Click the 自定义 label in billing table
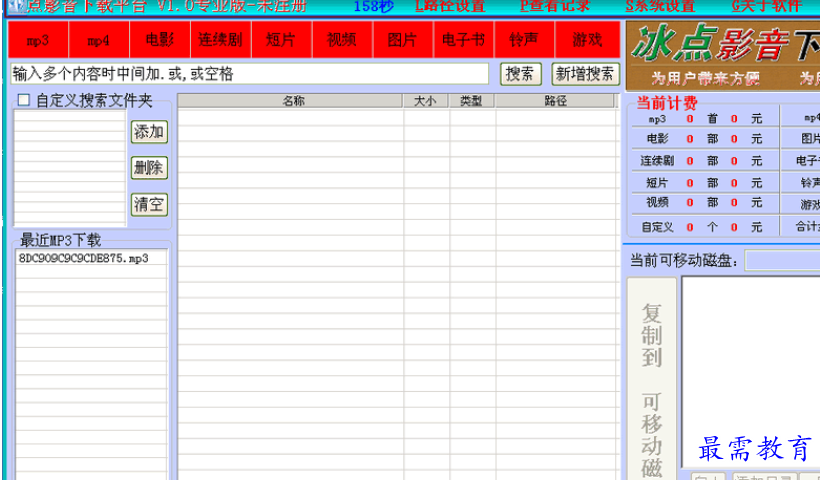The width and height of the screenshot is (820, 480). point(657,227)
